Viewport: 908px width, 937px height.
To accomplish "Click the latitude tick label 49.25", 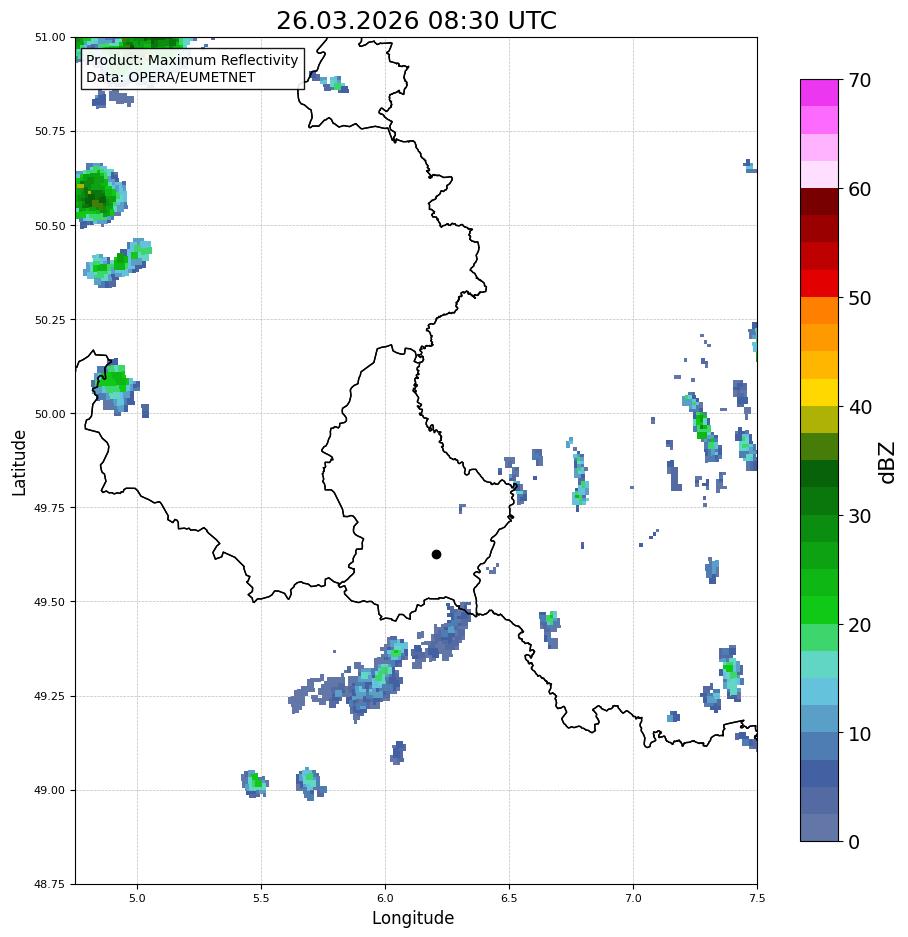I will [50, 696].
